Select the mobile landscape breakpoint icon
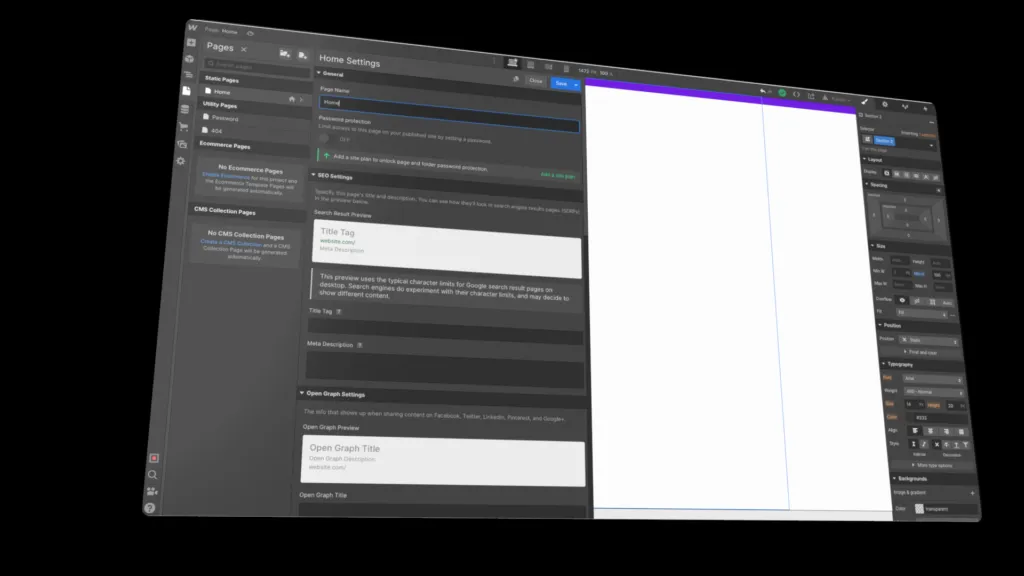Screen dimensions: 1024x576 coord(549,67)
